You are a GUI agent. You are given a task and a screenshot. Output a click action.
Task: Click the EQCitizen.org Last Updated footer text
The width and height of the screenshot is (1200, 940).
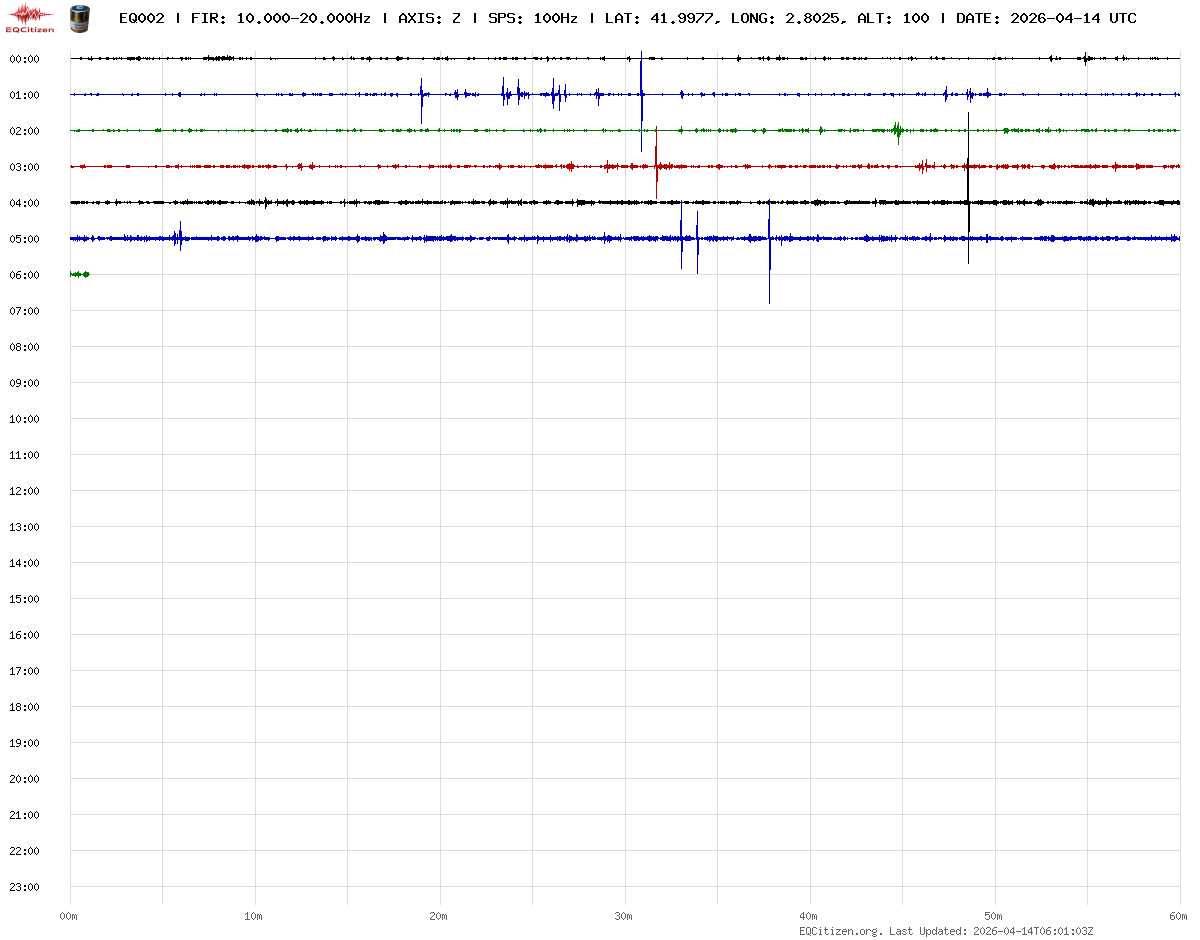click(945, 931)
